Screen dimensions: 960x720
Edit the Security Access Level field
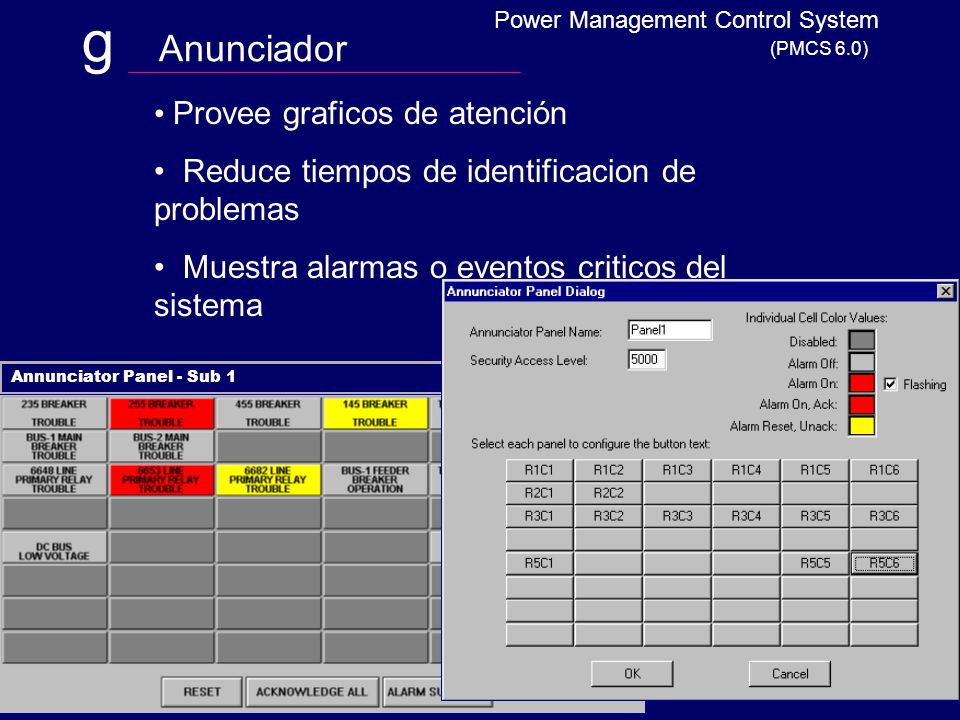click(x=647, y=359)
